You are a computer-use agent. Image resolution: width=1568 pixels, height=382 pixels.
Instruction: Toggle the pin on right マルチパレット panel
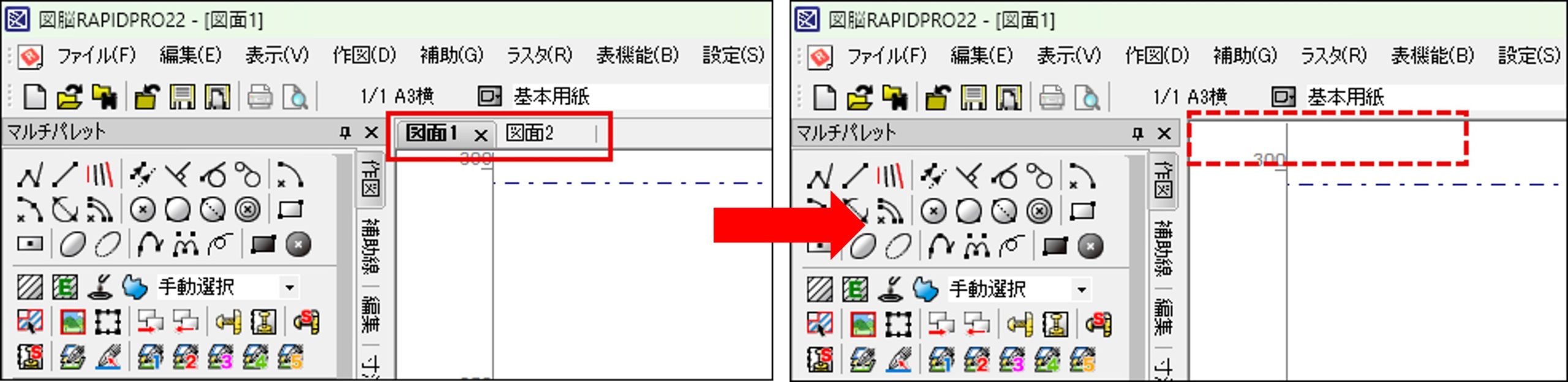pos(1137,133)
